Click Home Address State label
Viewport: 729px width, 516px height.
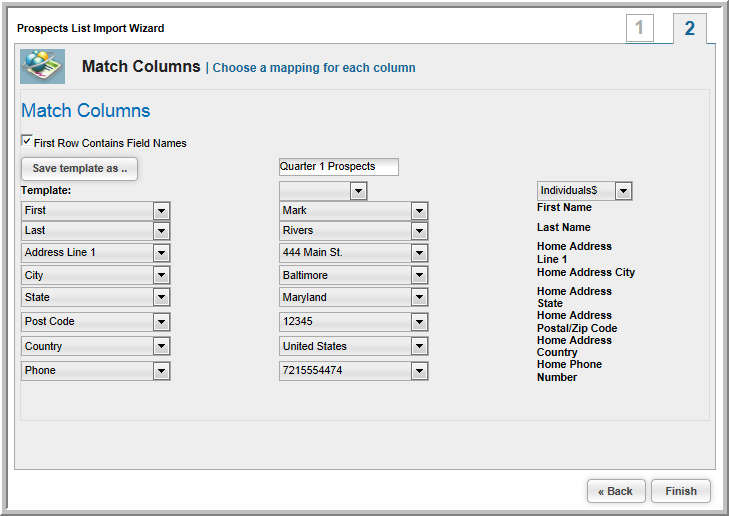click(x=574, y=297)
